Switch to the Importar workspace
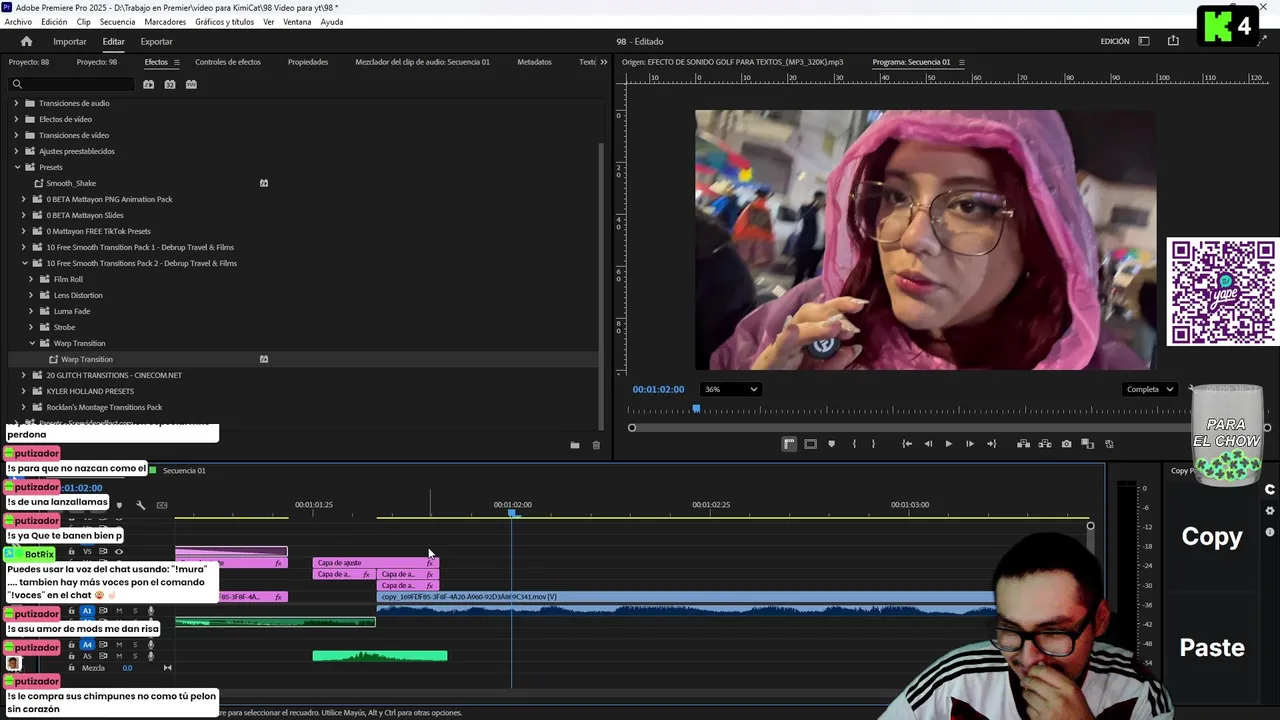Viewport: 1280px width, 720px height. [70, 41]
